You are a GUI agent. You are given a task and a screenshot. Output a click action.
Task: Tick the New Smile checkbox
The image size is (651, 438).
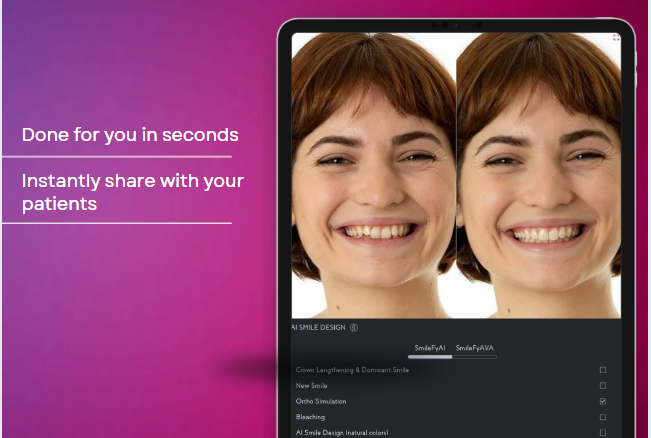point(602,385)
